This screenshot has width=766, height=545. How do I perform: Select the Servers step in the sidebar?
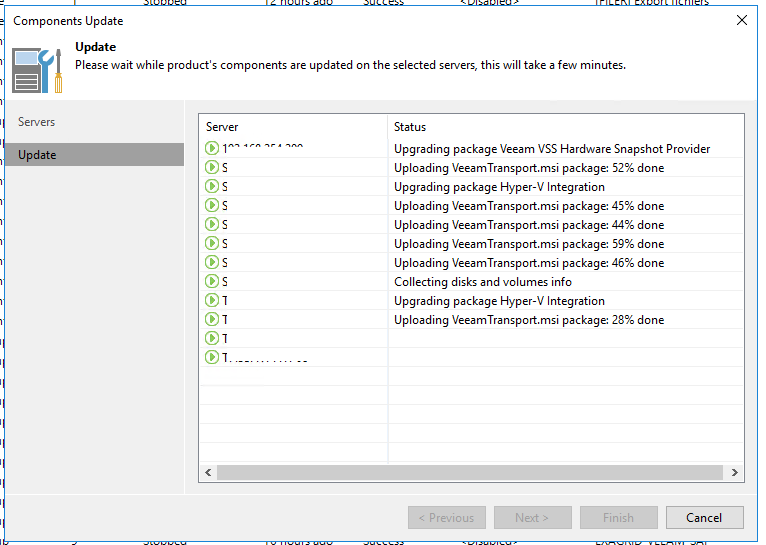click(37, 122)
